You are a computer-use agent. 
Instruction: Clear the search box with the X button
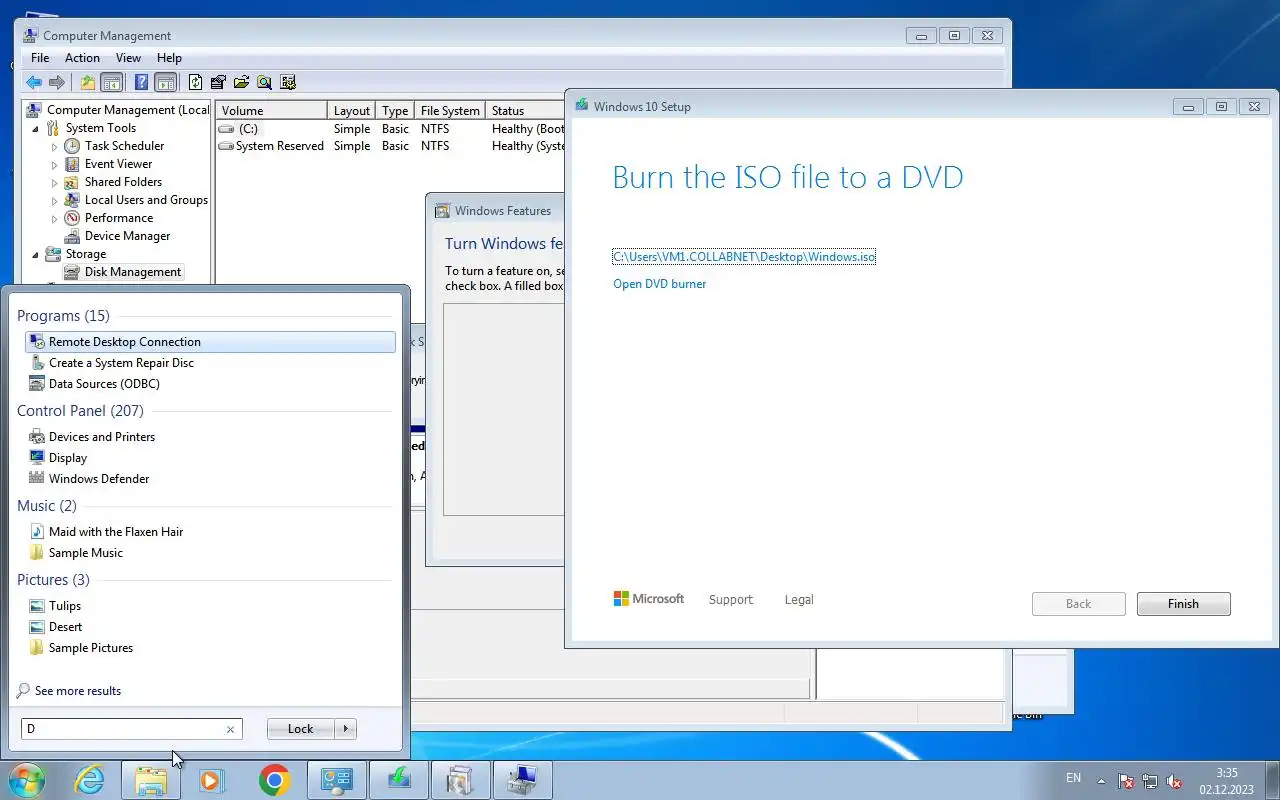pyautogui.click(x=230, y=729)
